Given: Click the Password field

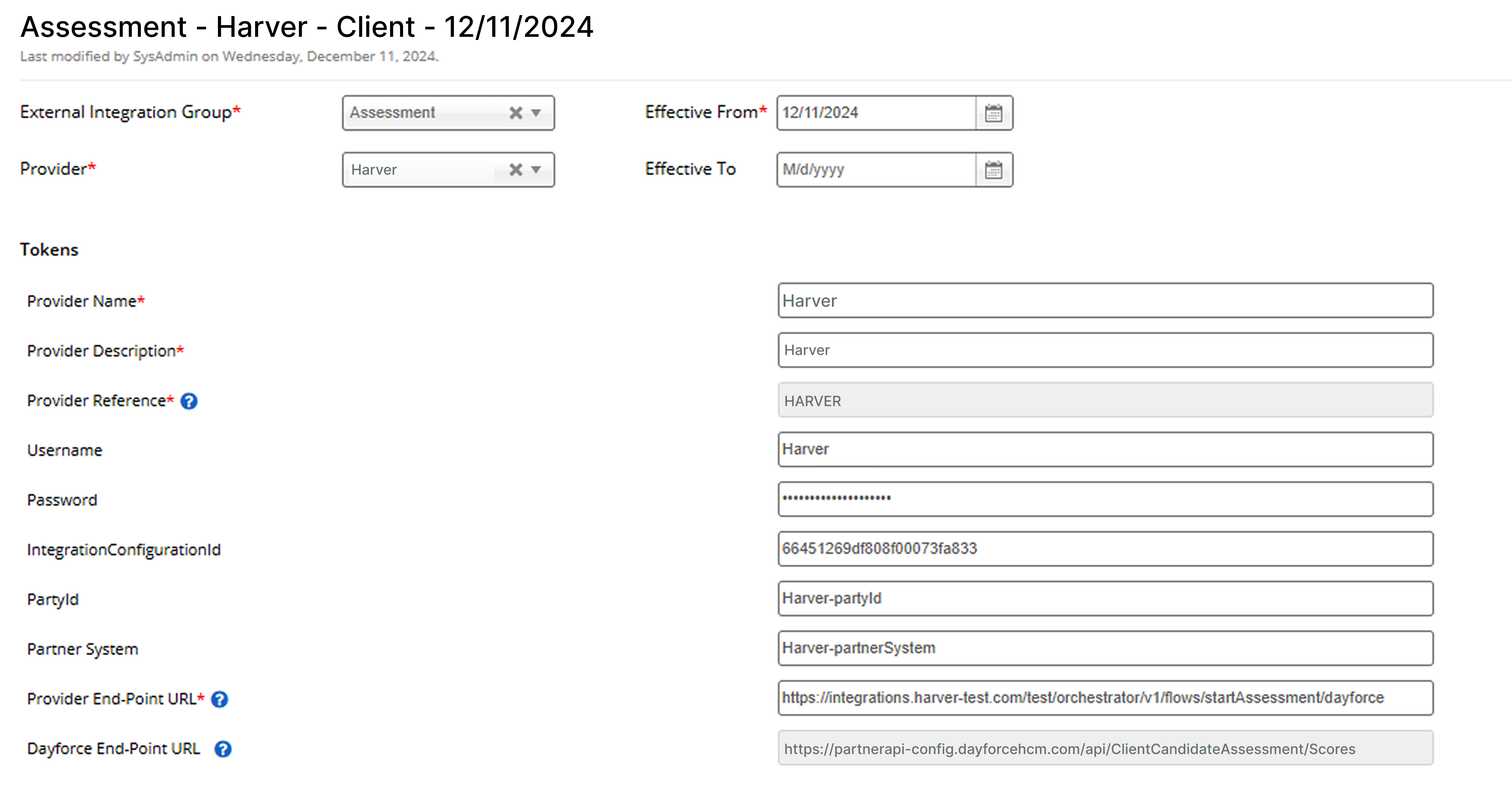Looking at the screenshot, I should (x=1106, y=500).
